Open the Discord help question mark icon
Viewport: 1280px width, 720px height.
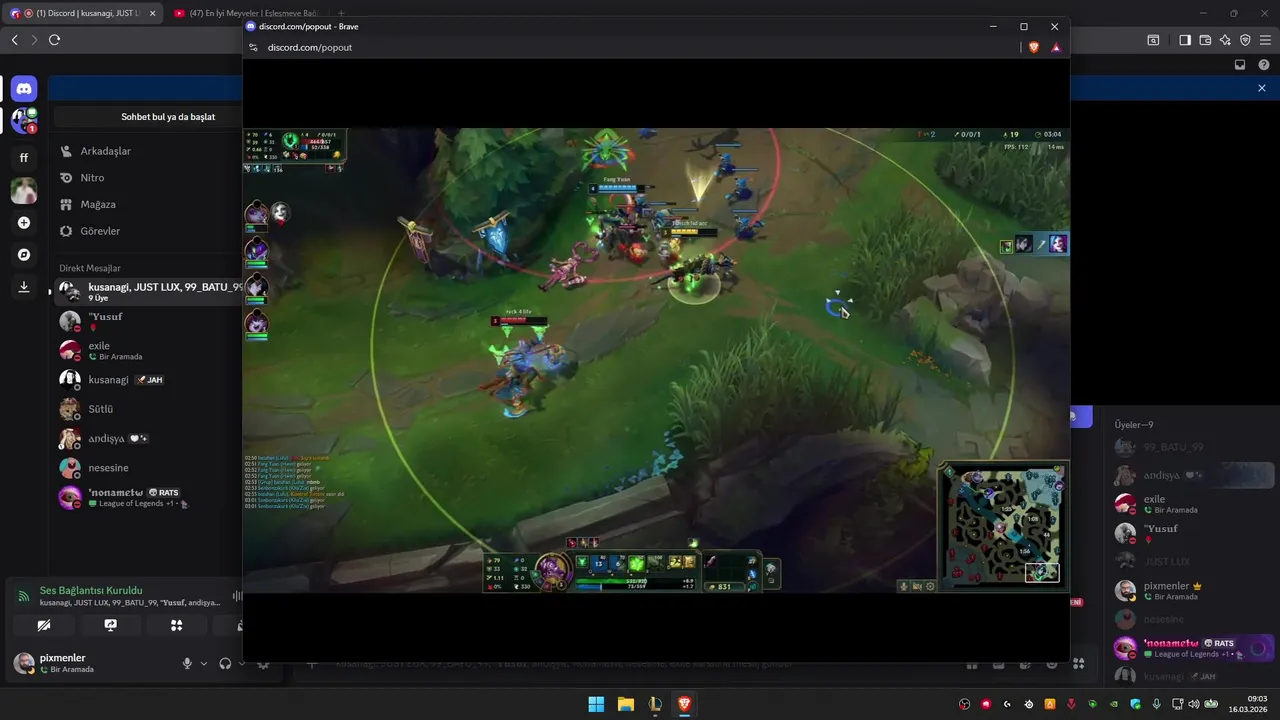click(1263, 64)
